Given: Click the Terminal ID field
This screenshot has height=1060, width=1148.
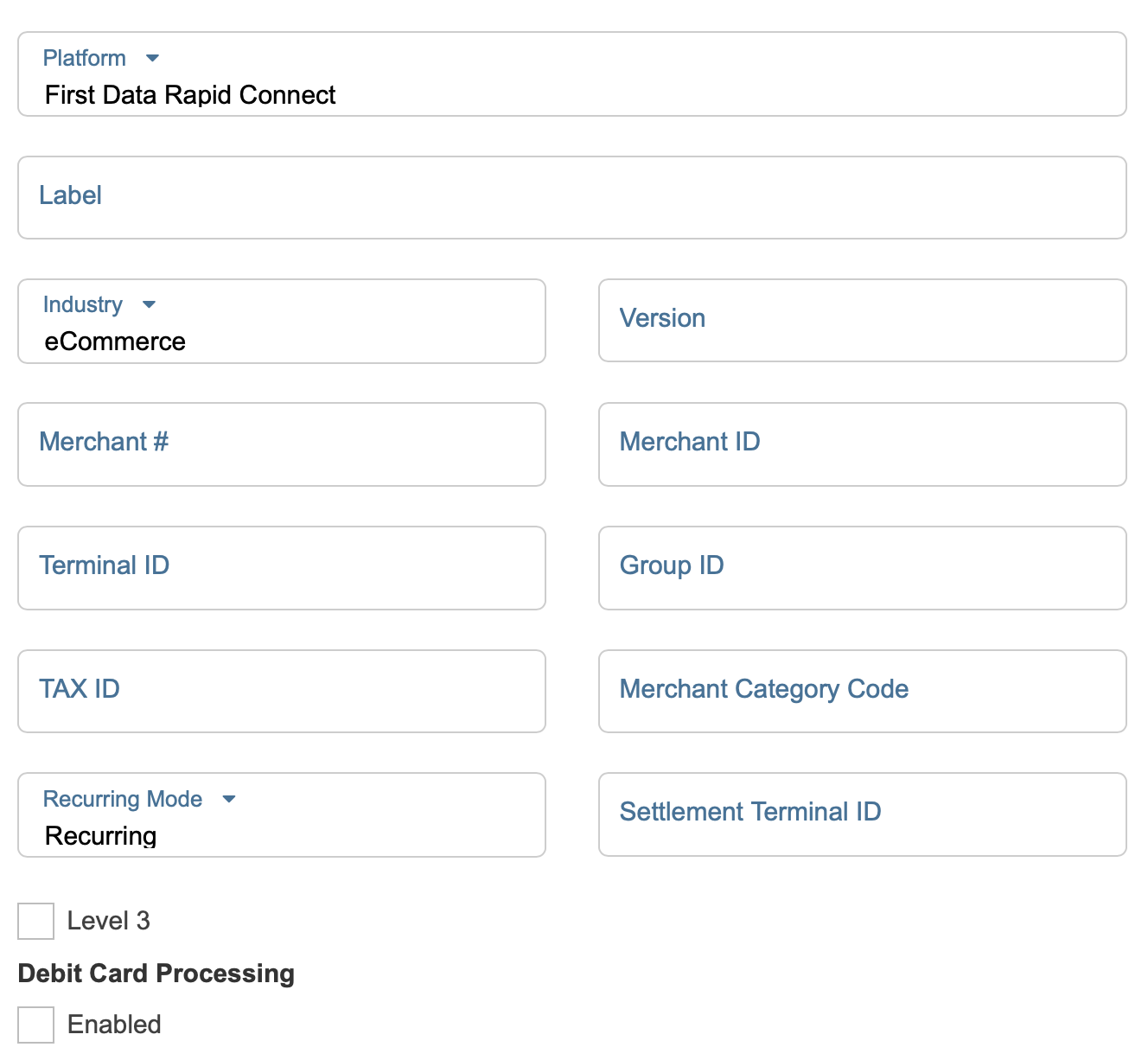Looking at the screenshot, I should (281, 567).
